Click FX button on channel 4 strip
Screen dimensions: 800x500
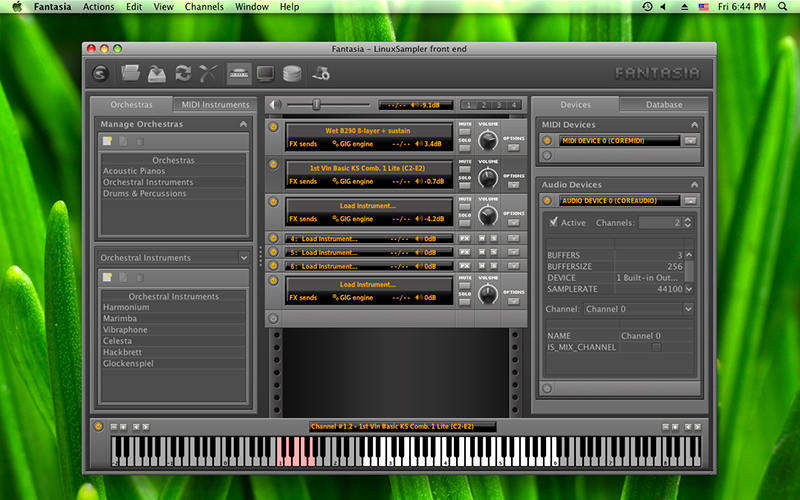464,238
